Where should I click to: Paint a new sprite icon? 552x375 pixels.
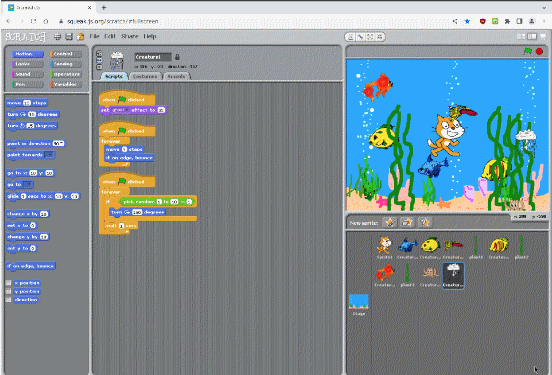coord(390,223)
